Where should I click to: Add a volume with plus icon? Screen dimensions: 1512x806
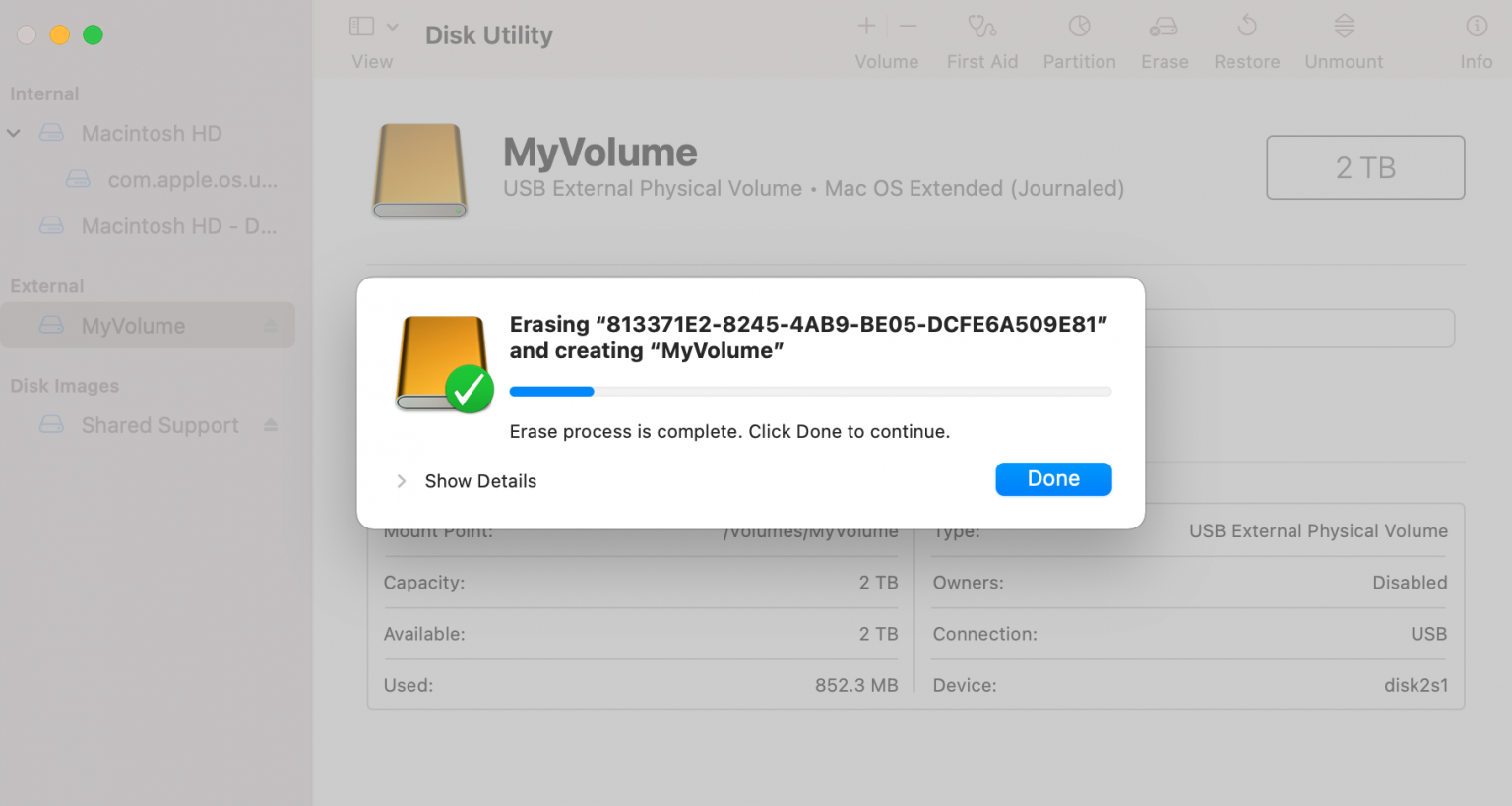tap(866, 27)
